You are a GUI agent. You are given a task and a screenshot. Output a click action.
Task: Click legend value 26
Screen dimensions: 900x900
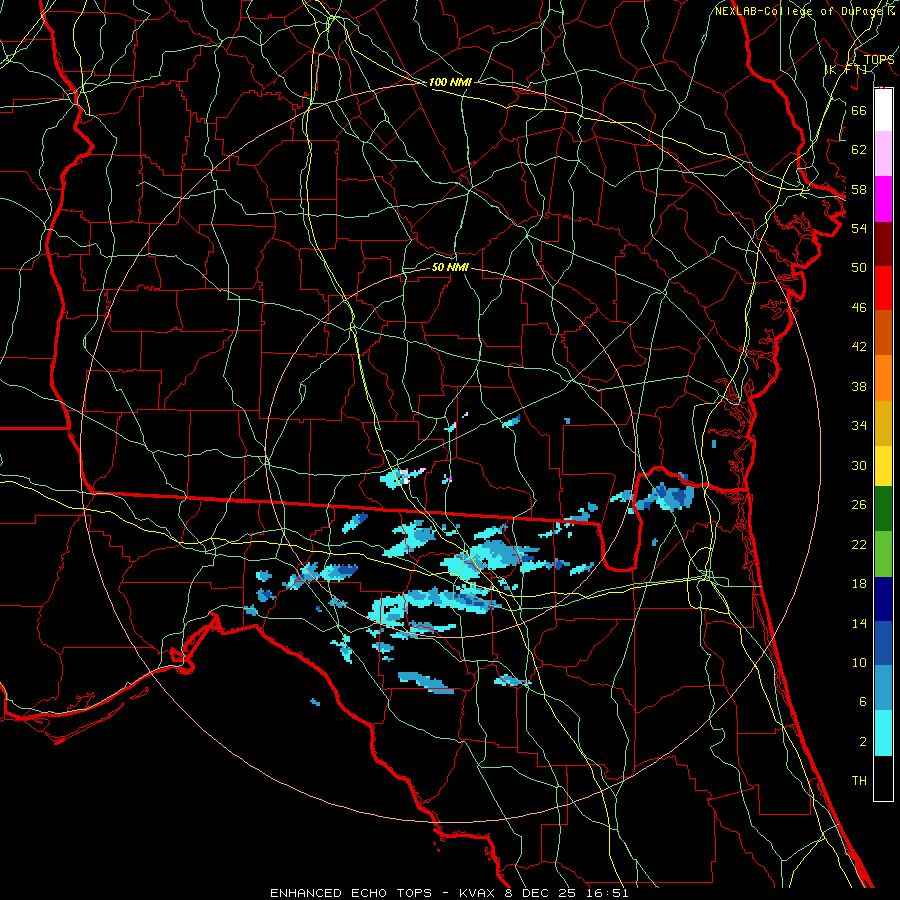point(859,505)
